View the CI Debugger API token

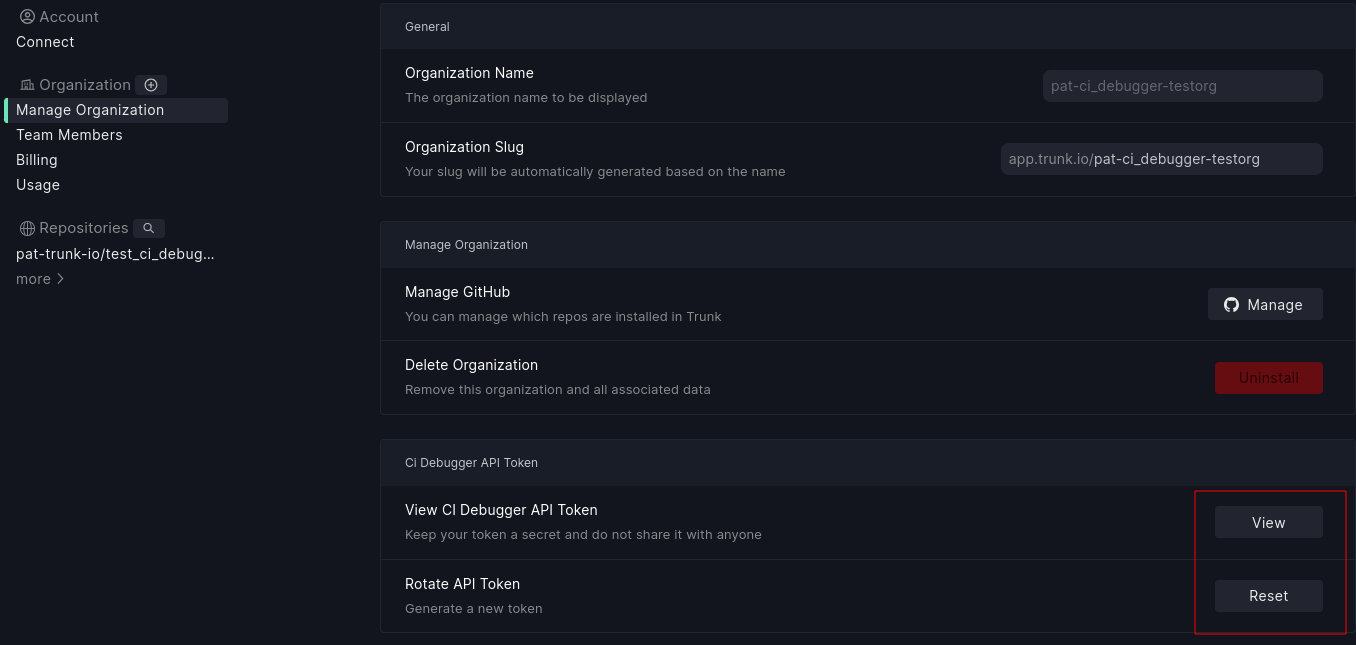[1269, 522]
